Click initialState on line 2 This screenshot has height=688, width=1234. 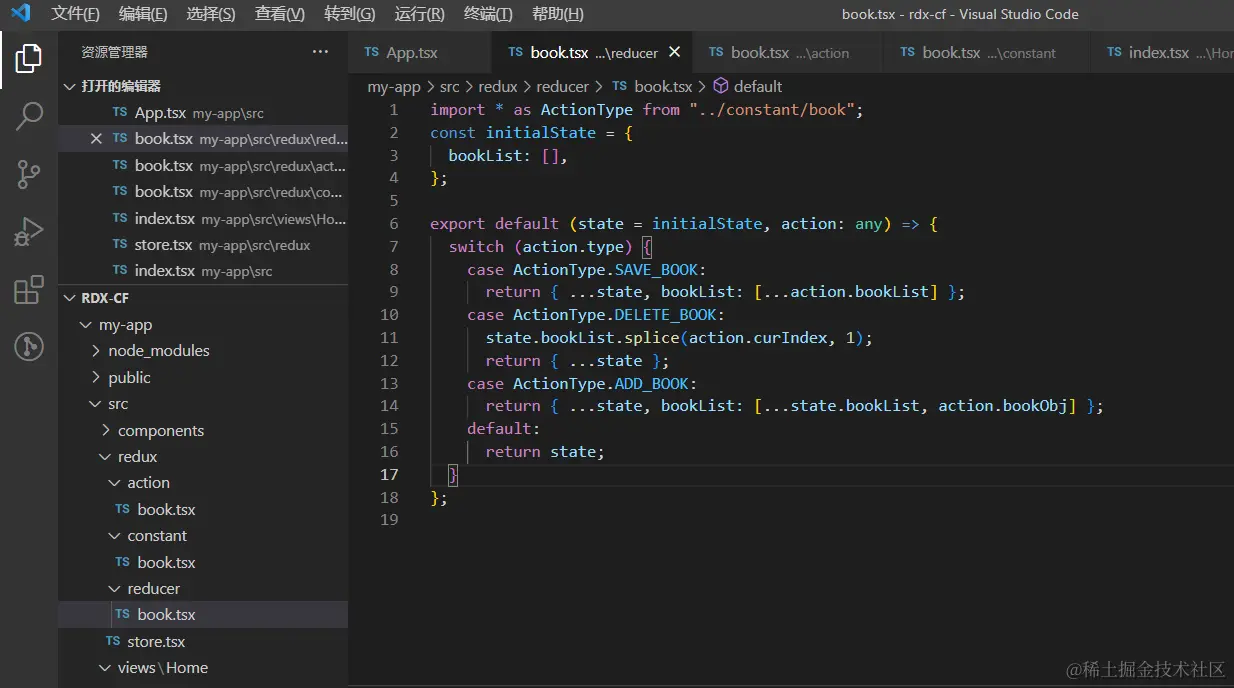(541, 133)
